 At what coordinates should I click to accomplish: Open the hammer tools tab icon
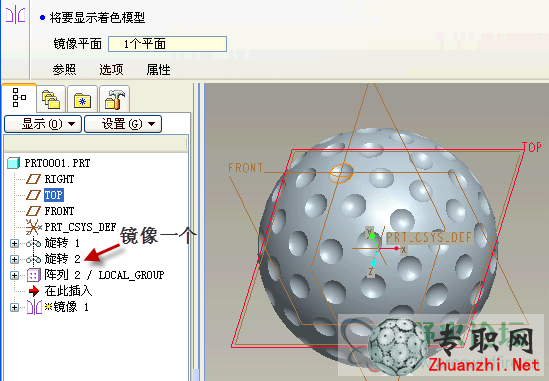(x=115, y=99)
